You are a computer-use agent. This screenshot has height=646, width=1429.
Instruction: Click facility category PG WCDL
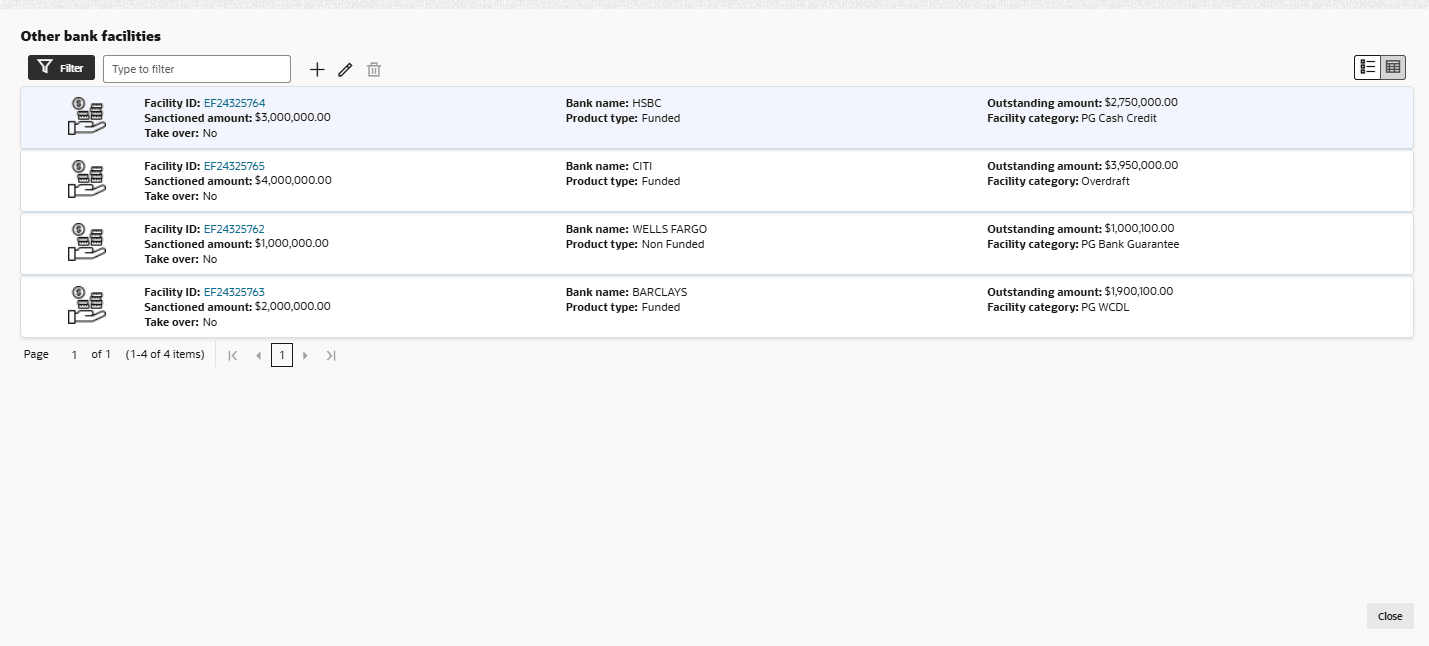[1105, 307]
